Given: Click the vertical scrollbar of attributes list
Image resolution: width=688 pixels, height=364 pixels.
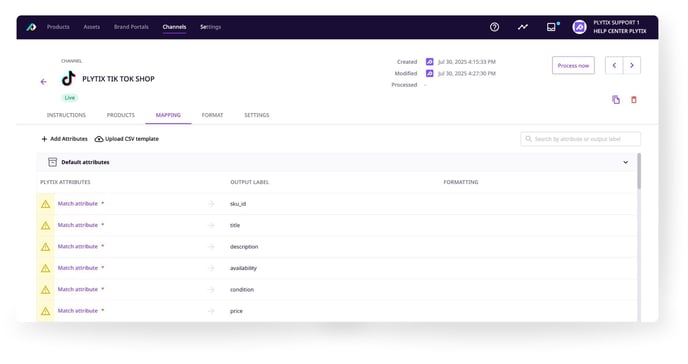Looking at the screenshot, I should pyautogui.click(x=639, y=171).
